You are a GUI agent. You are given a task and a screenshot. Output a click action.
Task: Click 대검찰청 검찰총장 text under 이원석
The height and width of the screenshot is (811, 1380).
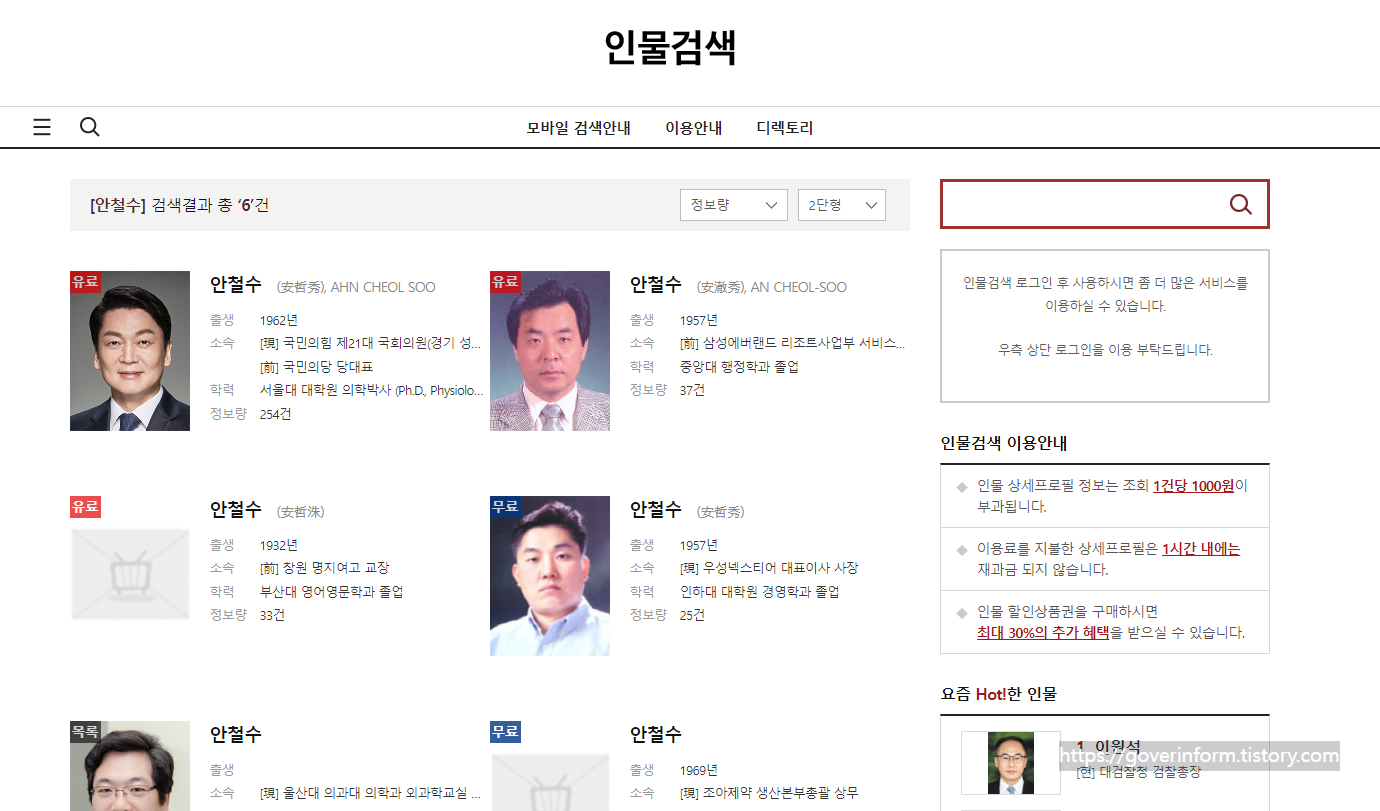(1138, 772)
